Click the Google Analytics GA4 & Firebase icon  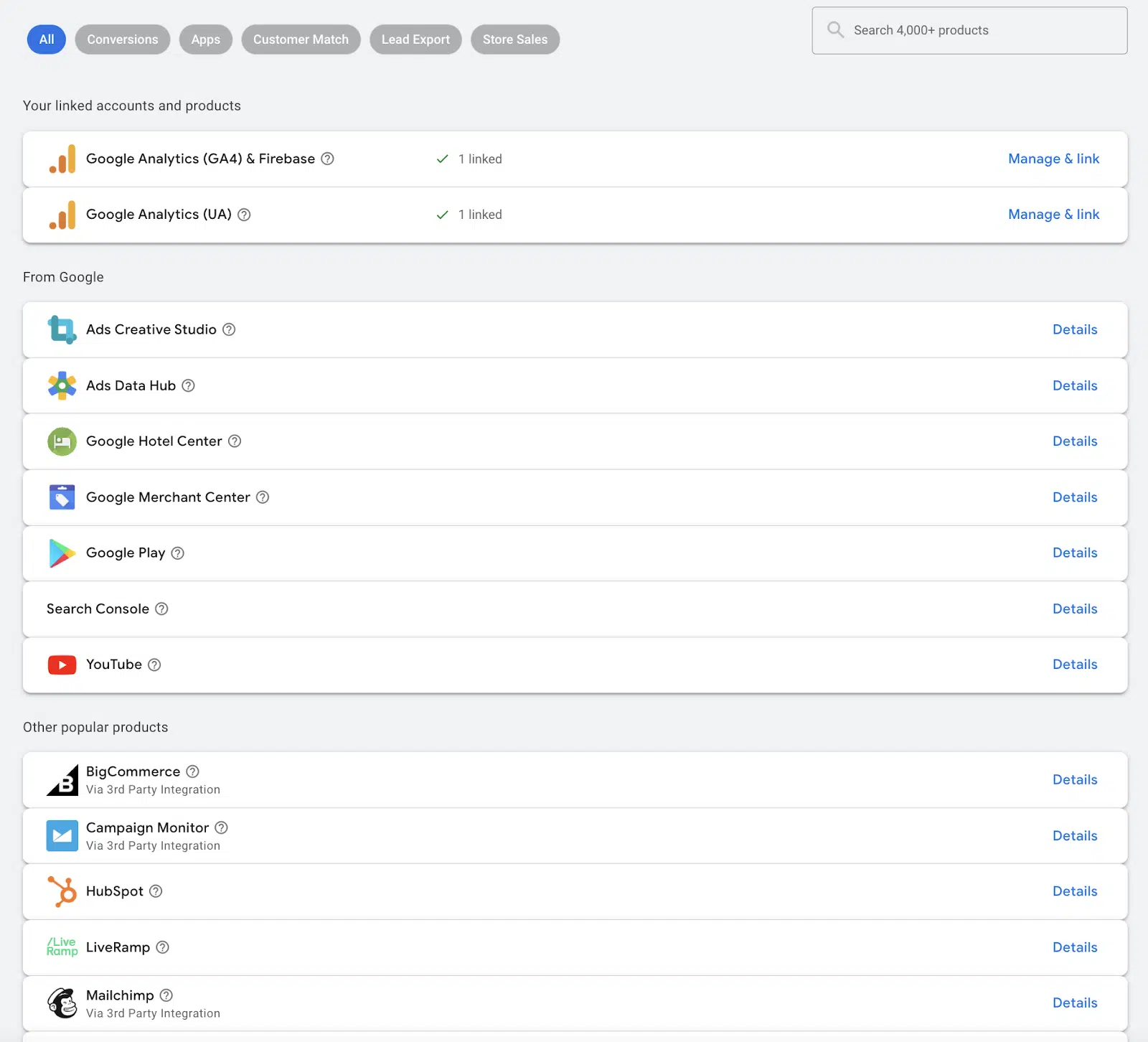62,159
